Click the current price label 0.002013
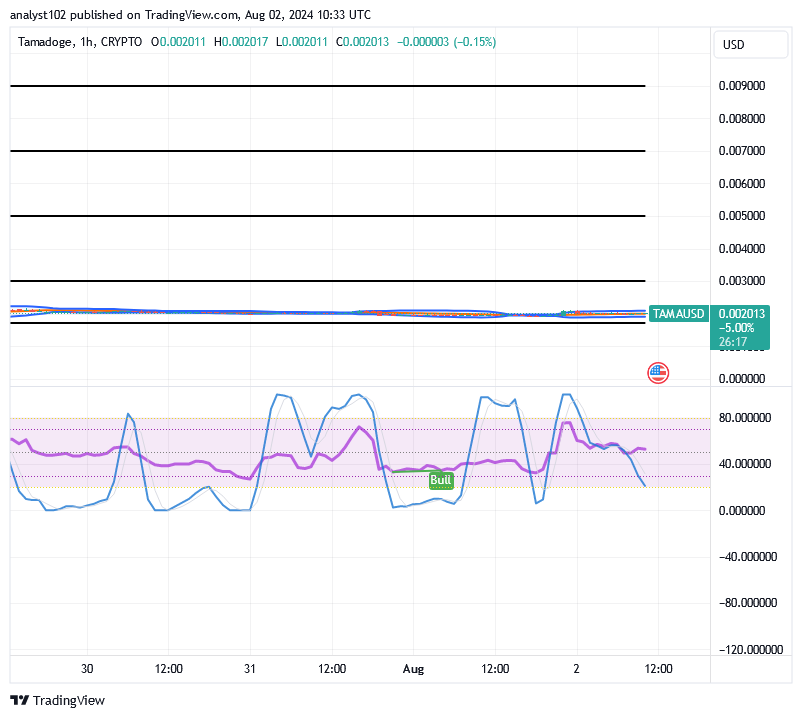The width and height of the screenshot is (802, 718). point(741,314)
